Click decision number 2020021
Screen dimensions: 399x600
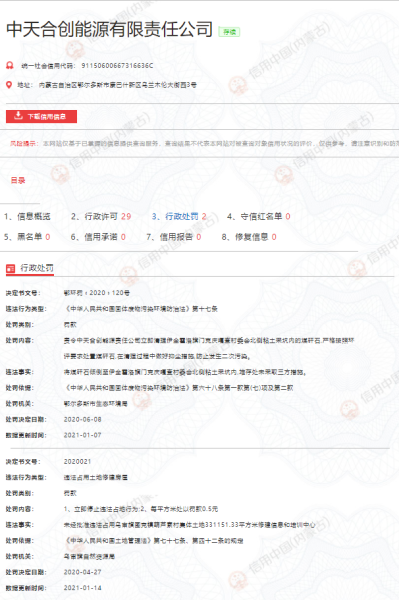coord(77,461)
